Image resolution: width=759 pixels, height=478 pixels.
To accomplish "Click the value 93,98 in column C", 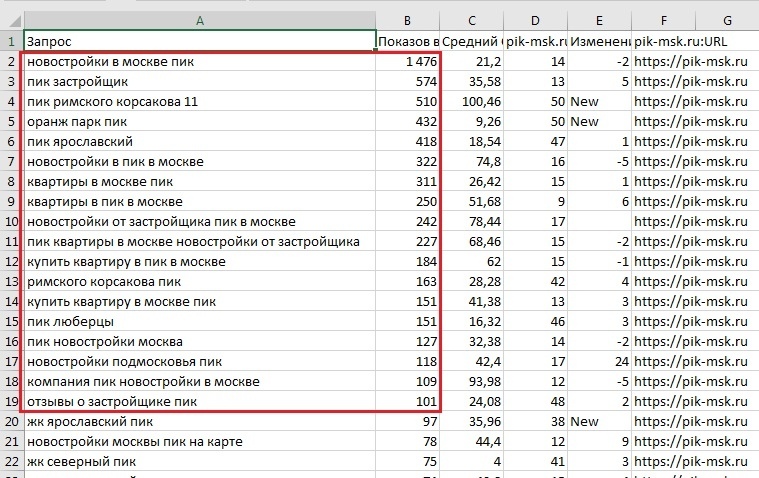I will coord(471,382).
